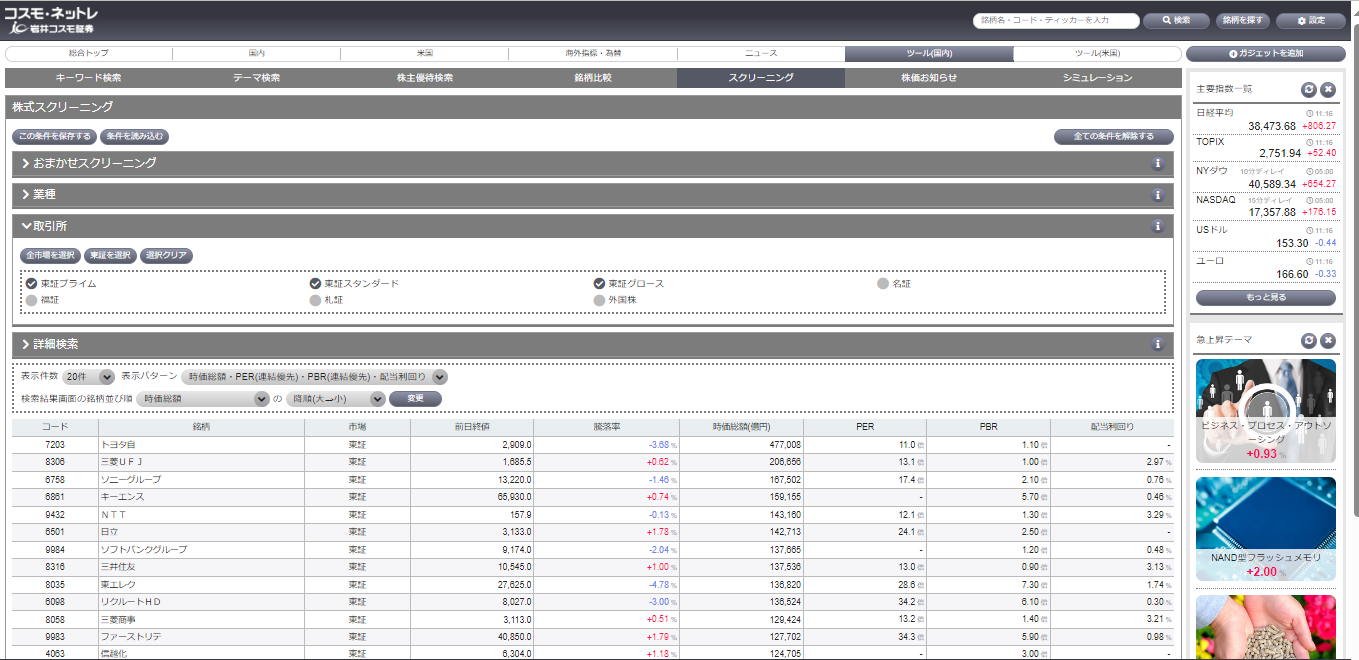Expand the おまかせスクリーニング section

pos(592,163)
